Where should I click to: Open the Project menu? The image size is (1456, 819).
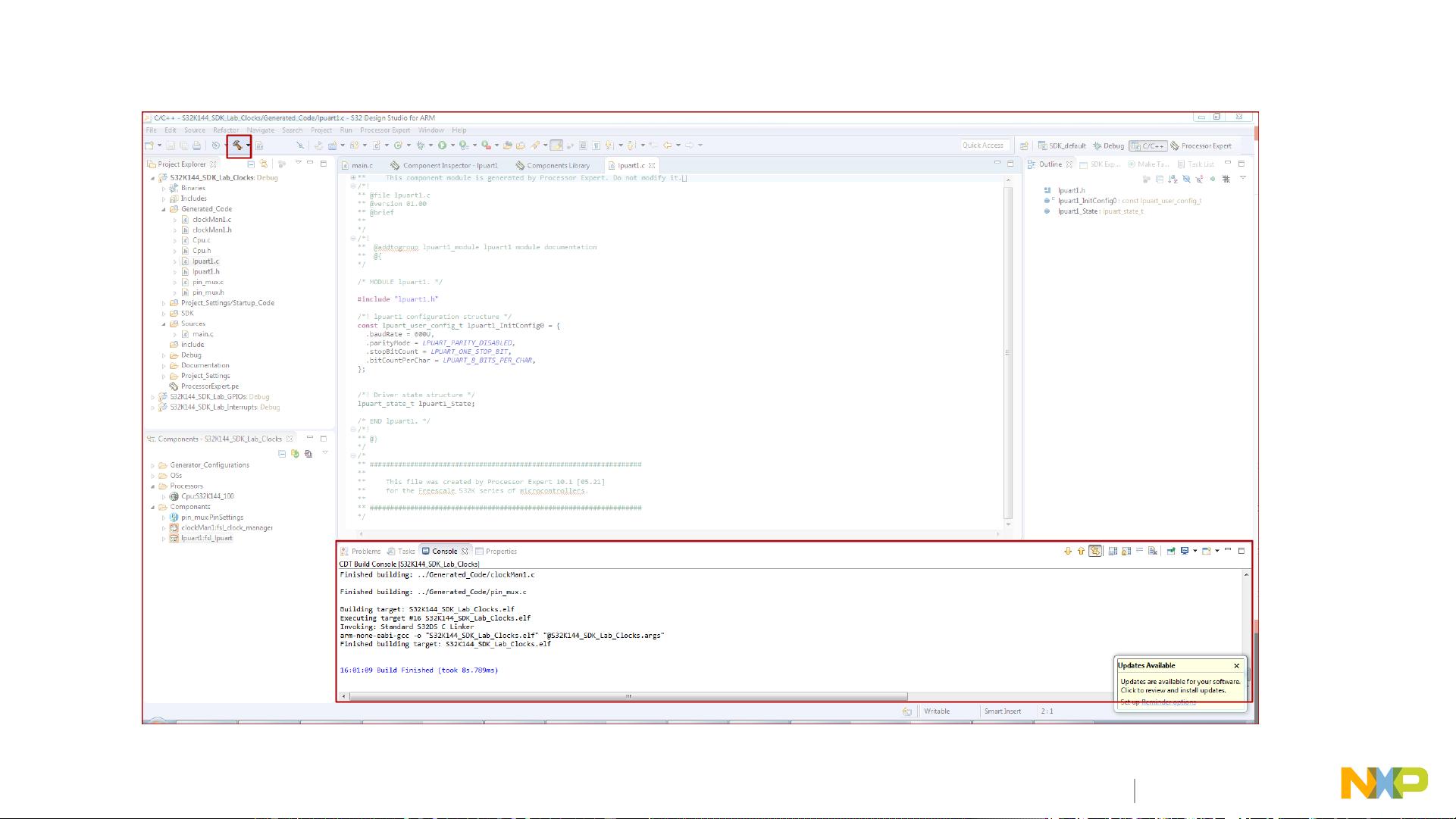coord(321,130)
